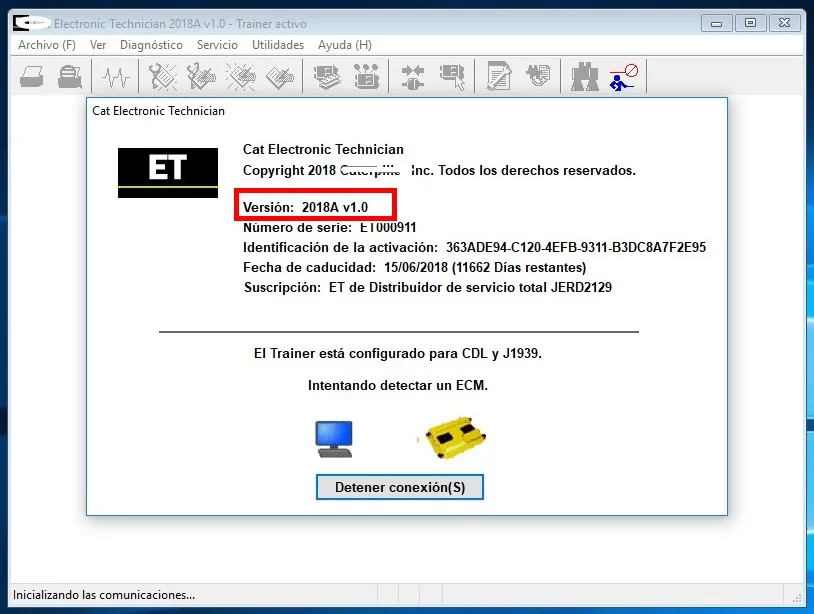Click 'El Trainer está configurado' message
Image resolution: width=814 pixels, height=614 pixels.
(398, 353)
